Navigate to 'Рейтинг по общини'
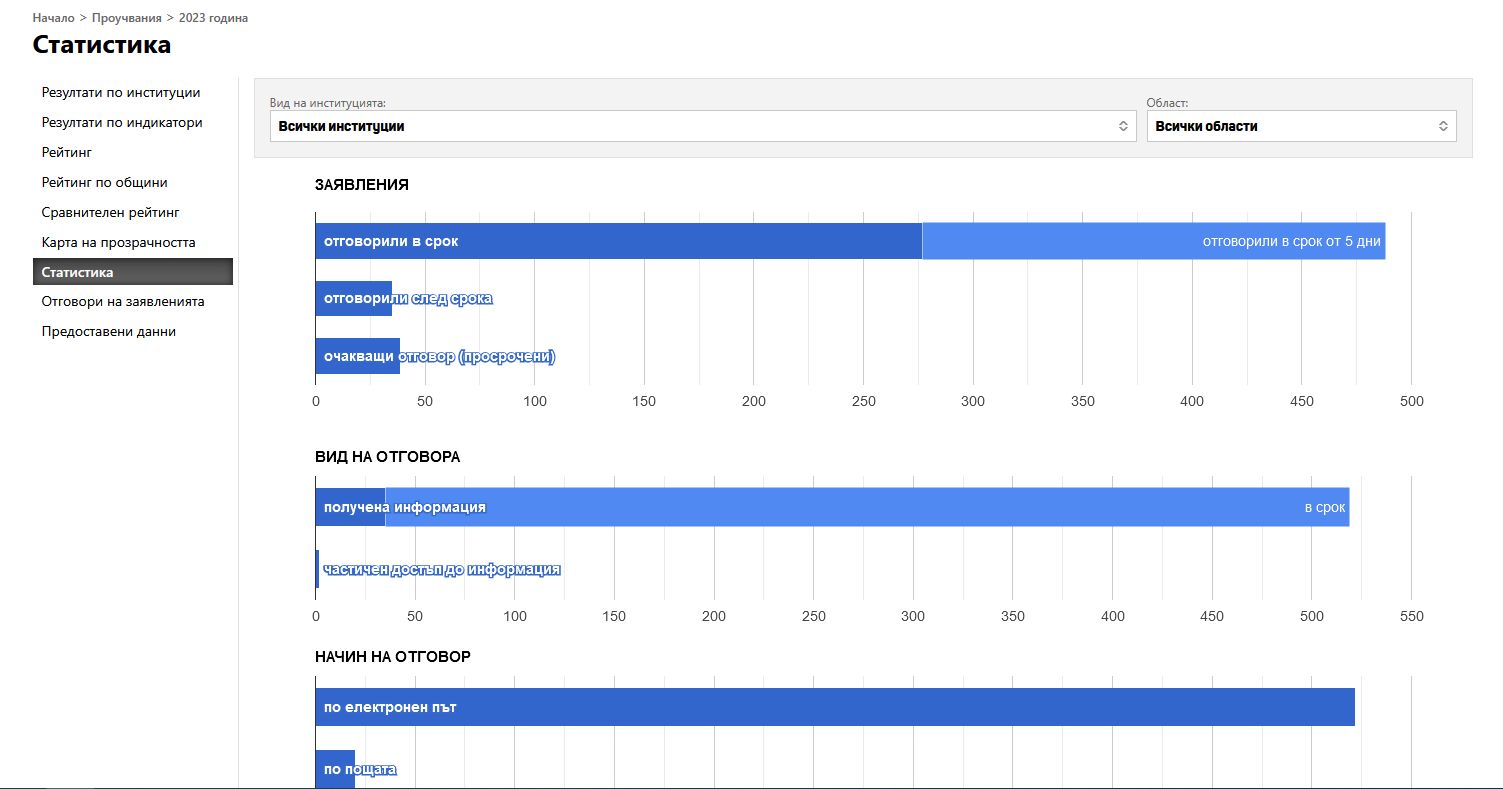 [104, 182]
